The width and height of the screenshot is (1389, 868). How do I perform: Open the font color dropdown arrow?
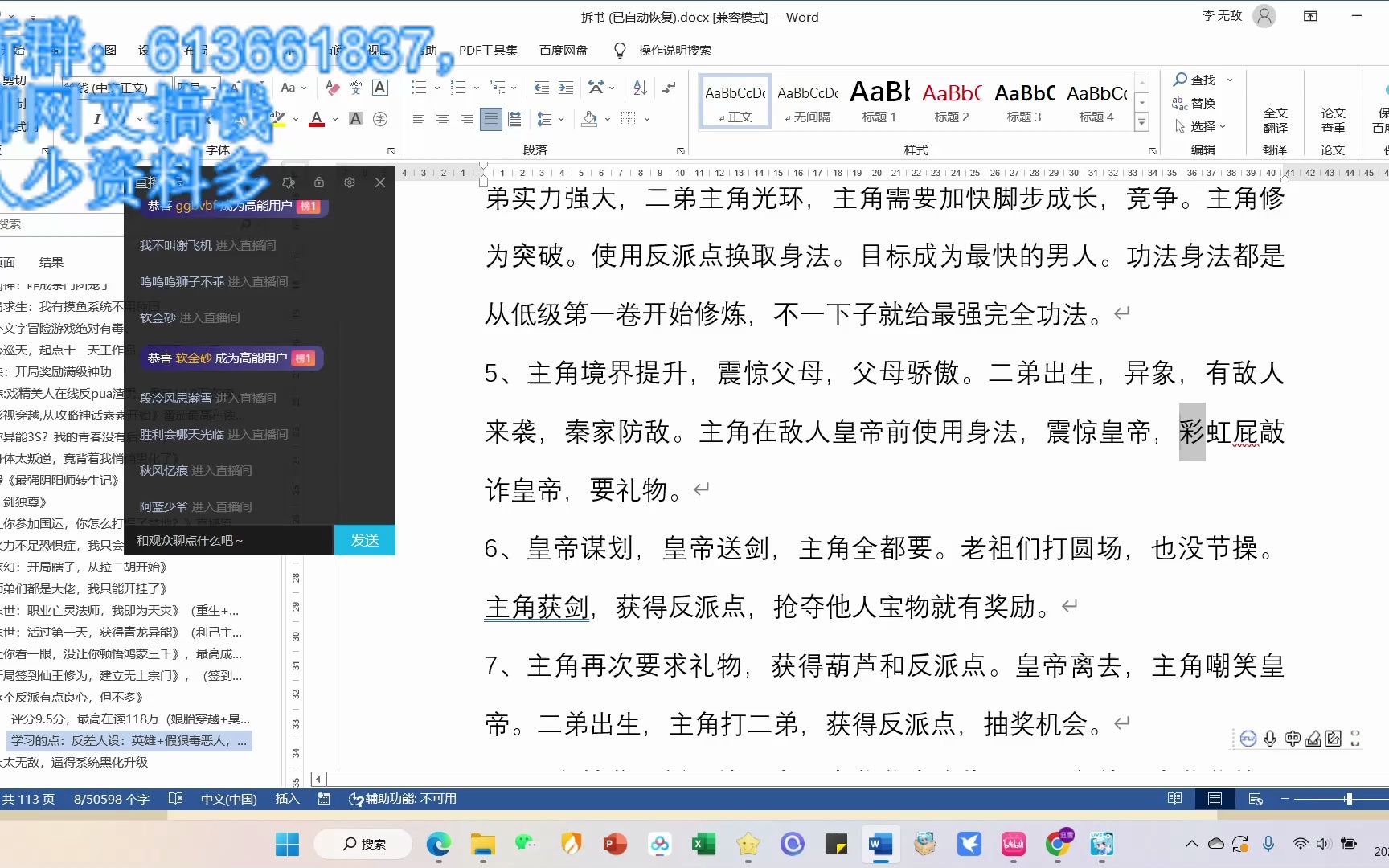click(334, 119)
